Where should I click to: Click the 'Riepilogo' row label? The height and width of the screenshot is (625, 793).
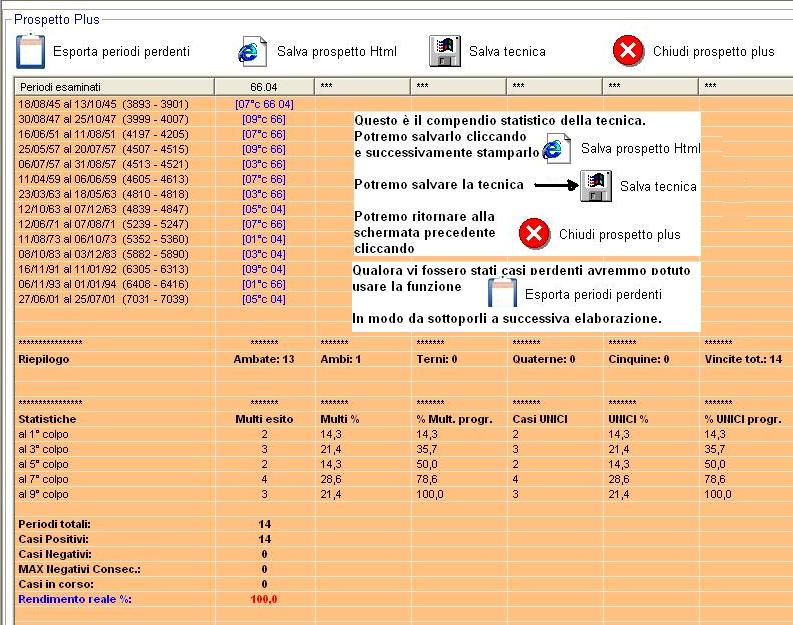click(44, 360)
